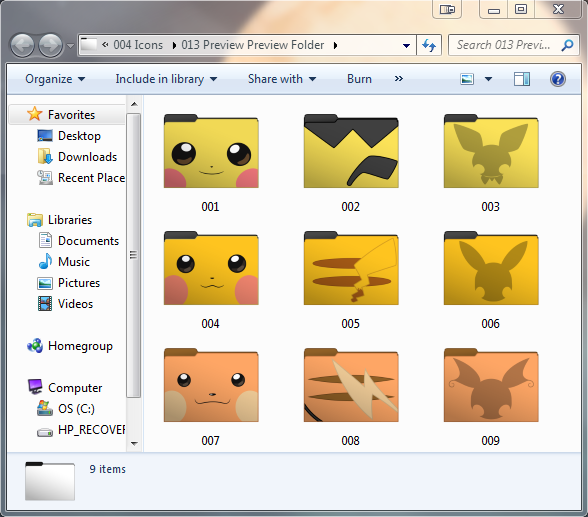Click the 001 folder name label
The width and height of the screenshot is (588, 517).
[x=210, y=207]
